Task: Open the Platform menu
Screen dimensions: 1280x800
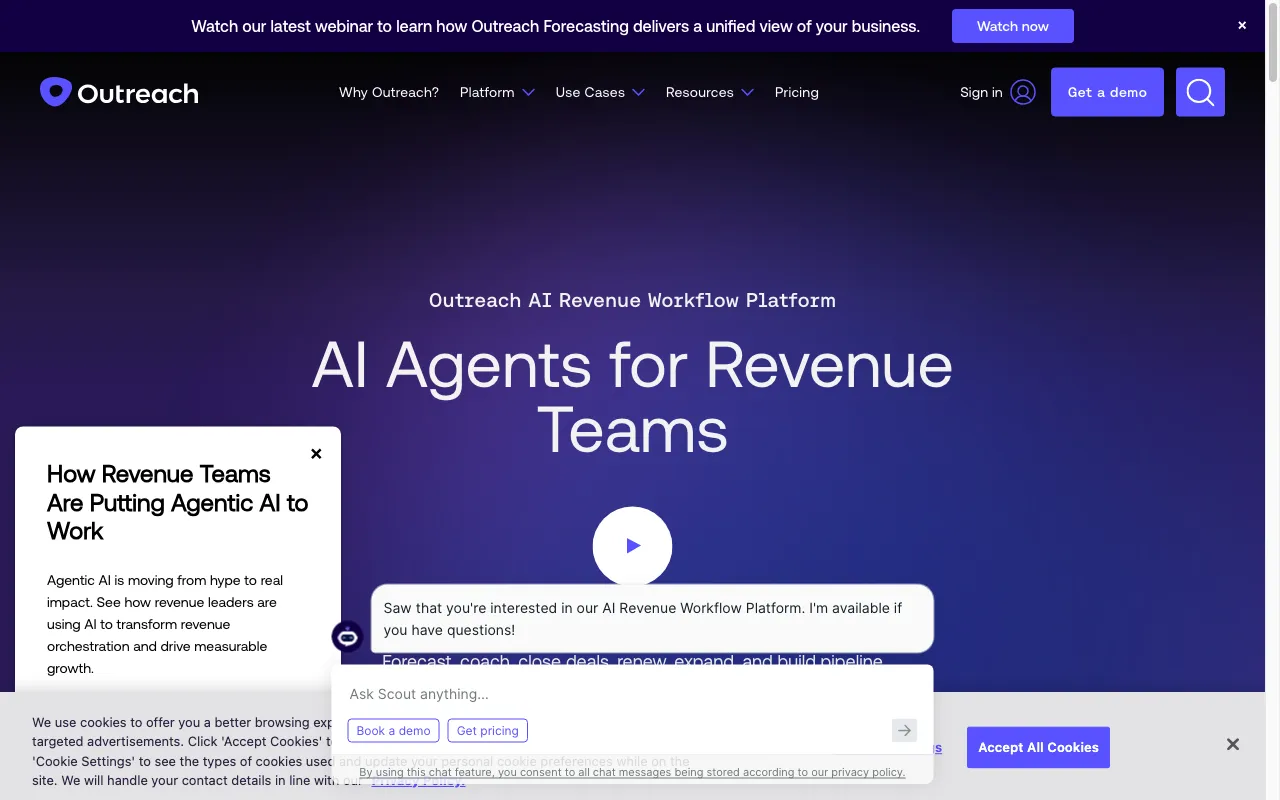Action: [x=487, y=92]
